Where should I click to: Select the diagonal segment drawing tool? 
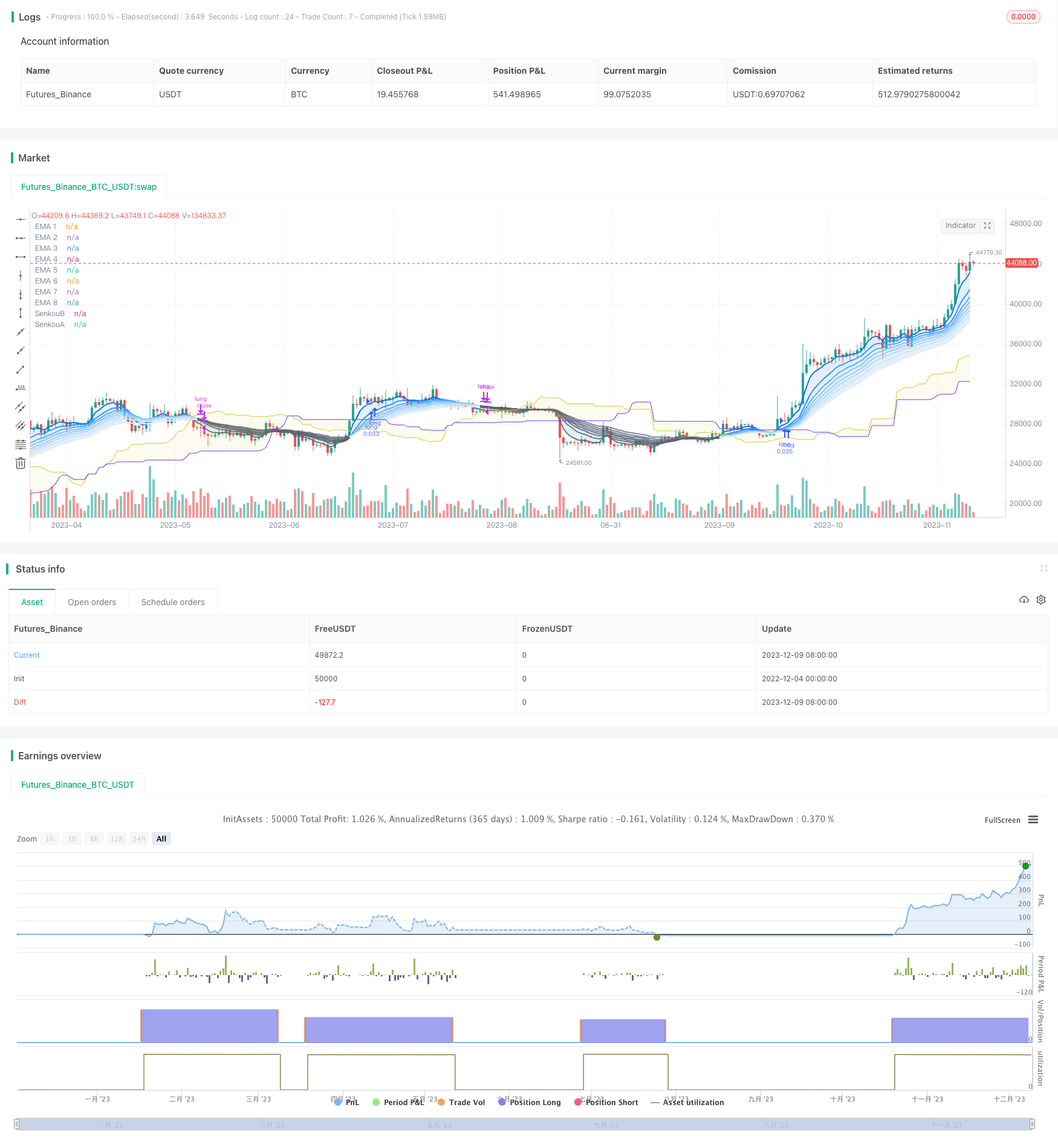tap(21, 369)
